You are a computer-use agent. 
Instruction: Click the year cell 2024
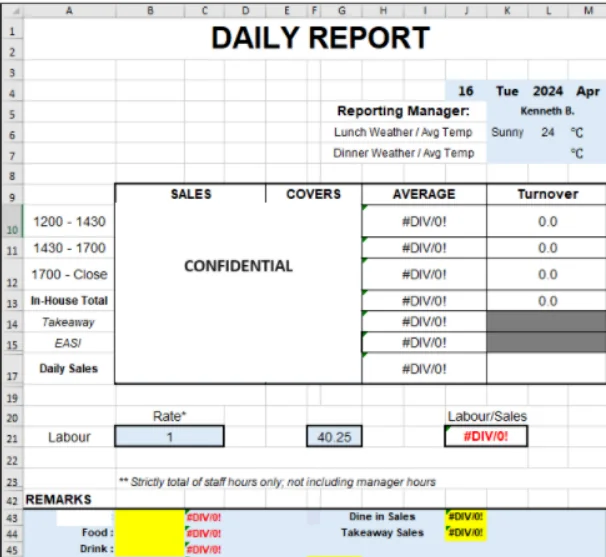(548, 91)
